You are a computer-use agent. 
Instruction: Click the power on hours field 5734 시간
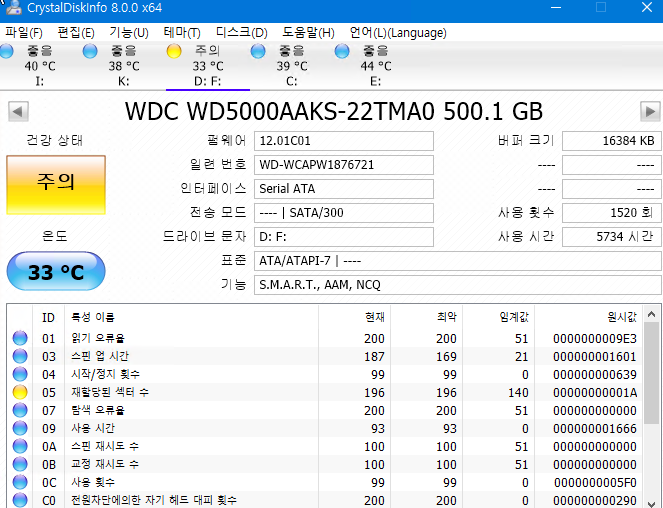[611, 237]
